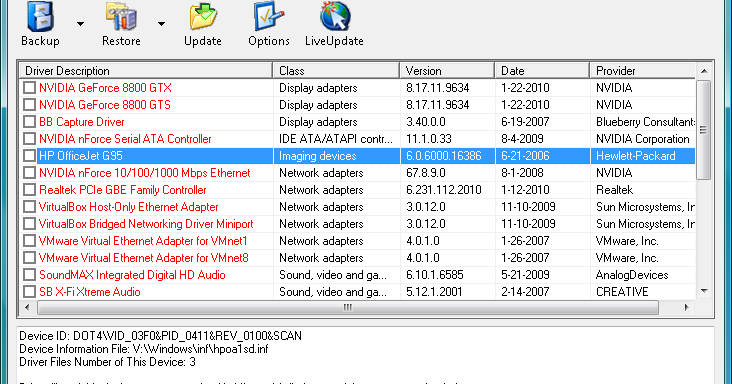Click version 67.8.9.0 cell
Viewport: 732px width, 384px height.
coord(426,173)
